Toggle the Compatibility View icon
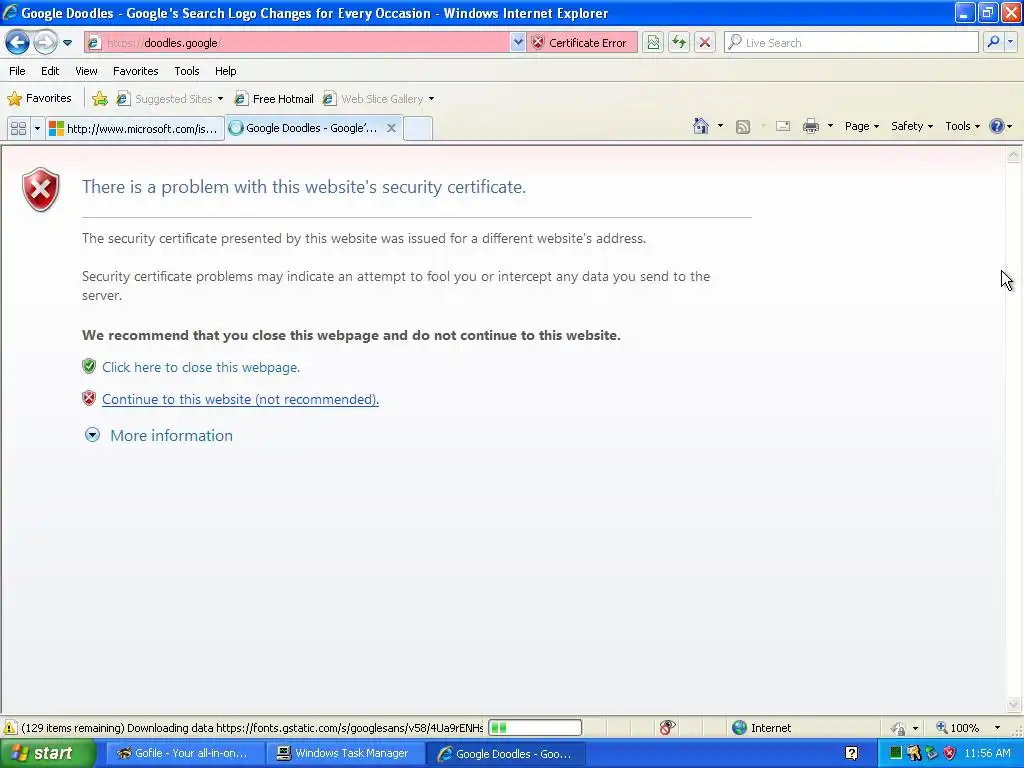The width and height of the screenshot is (1024, 768). click(653, 42)
